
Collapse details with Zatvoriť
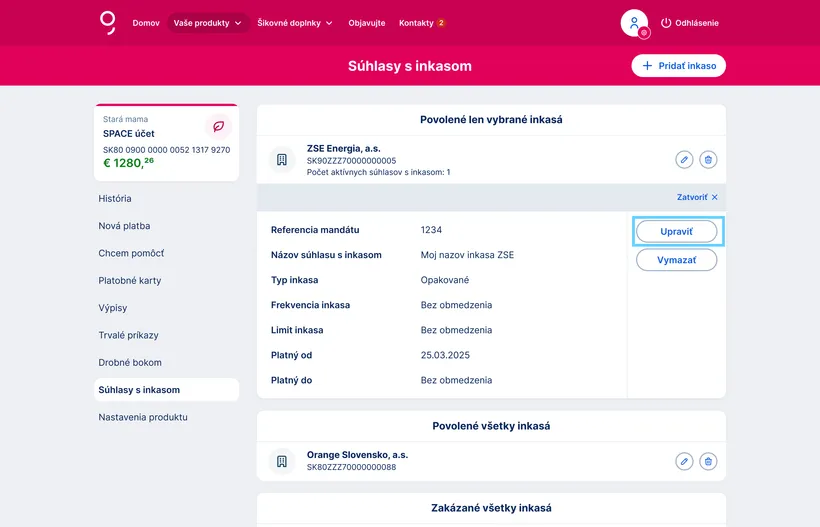(697, 197)
